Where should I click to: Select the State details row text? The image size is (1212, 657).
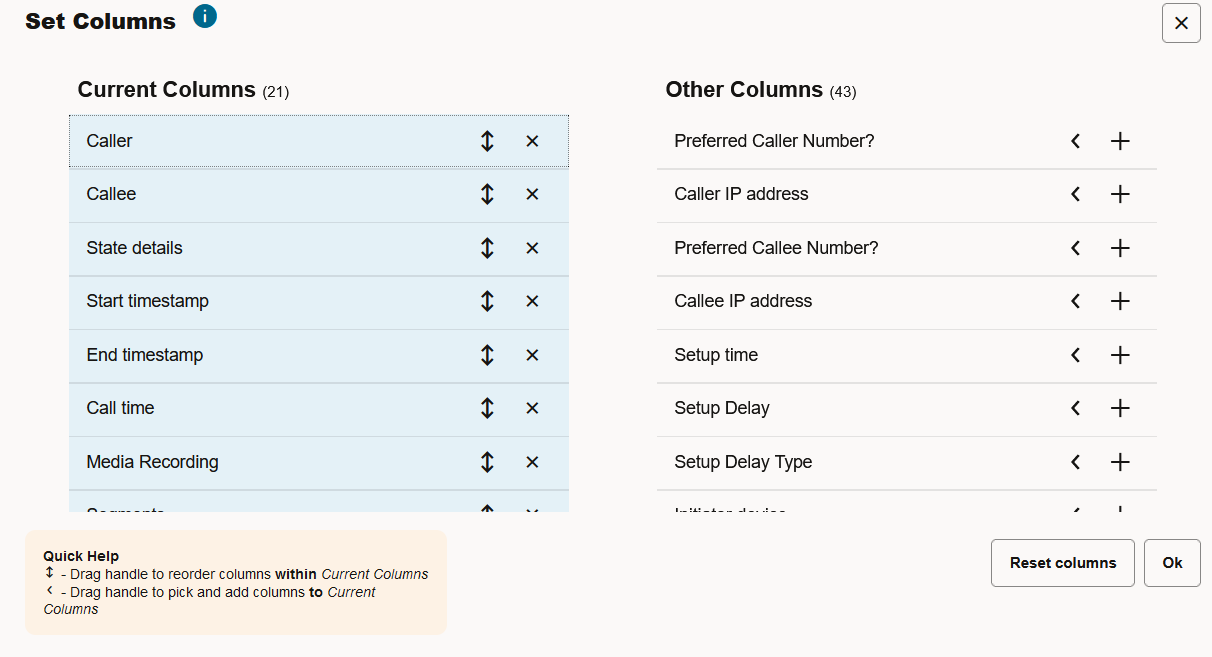tap(135, 248)
